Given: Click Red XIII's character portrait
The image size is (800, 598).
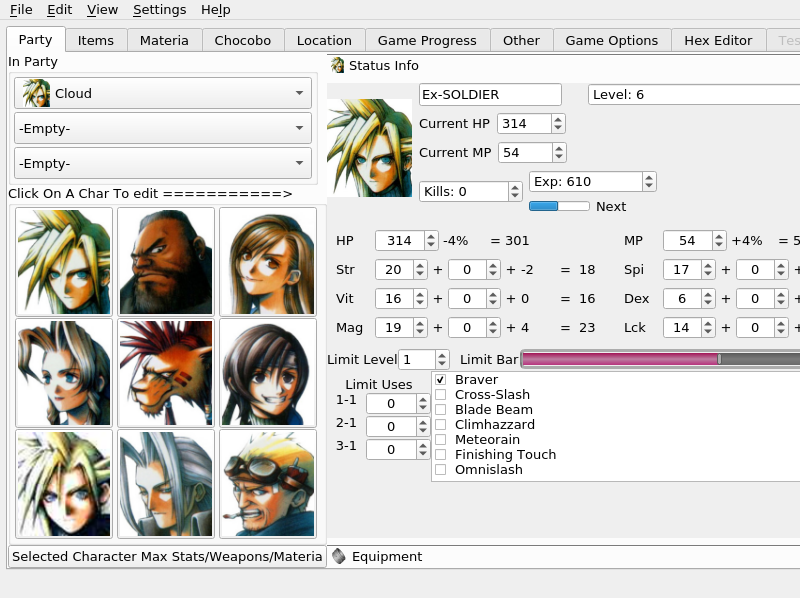Looking at the screenshot, I should [x=163, y=373].
